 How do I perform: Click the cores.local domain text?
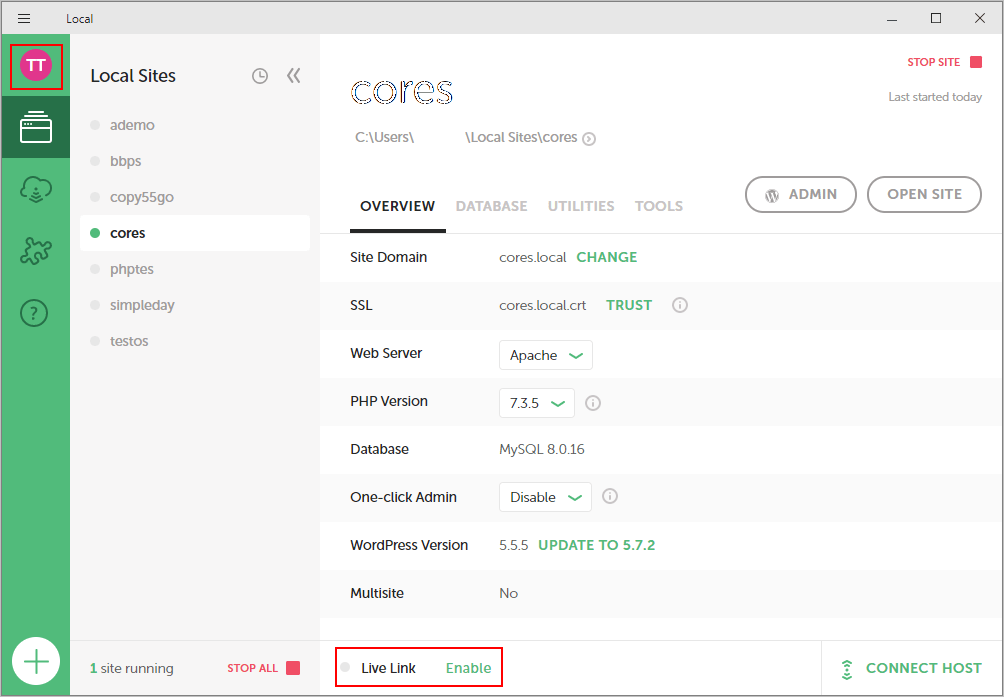533,257
